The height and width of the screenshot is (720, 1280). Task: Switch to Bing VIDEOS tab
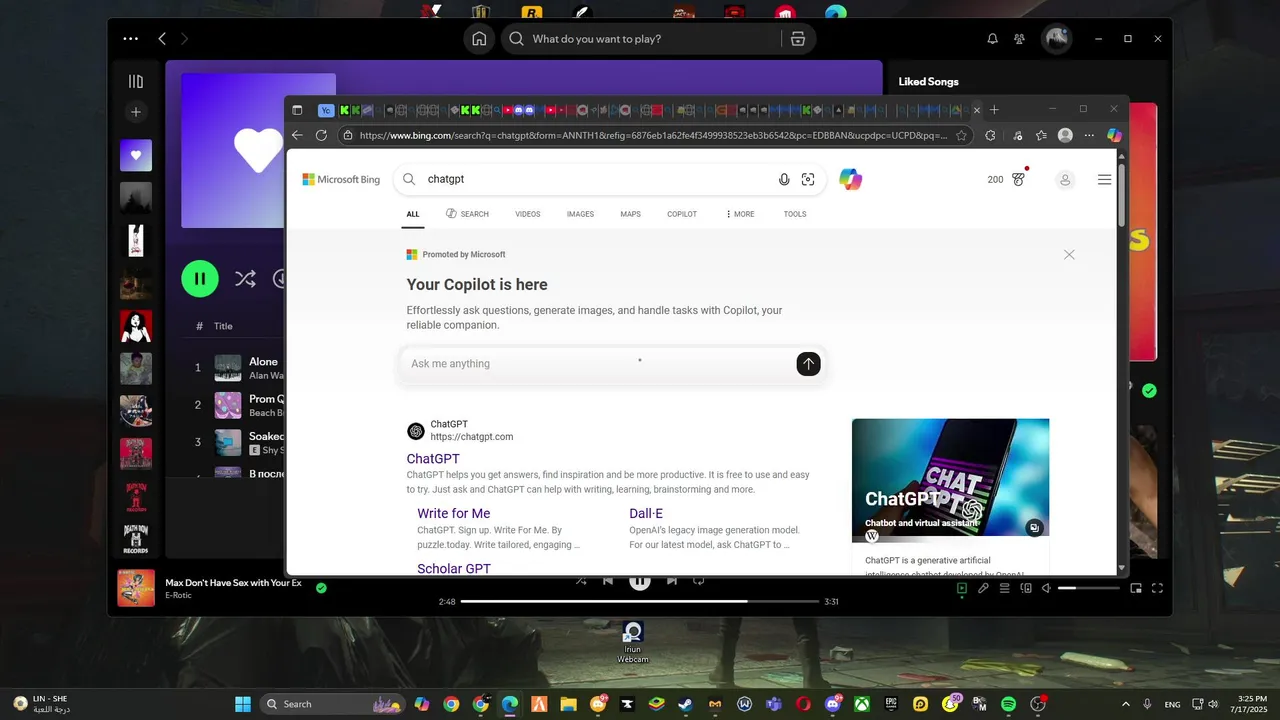(527, 214)
